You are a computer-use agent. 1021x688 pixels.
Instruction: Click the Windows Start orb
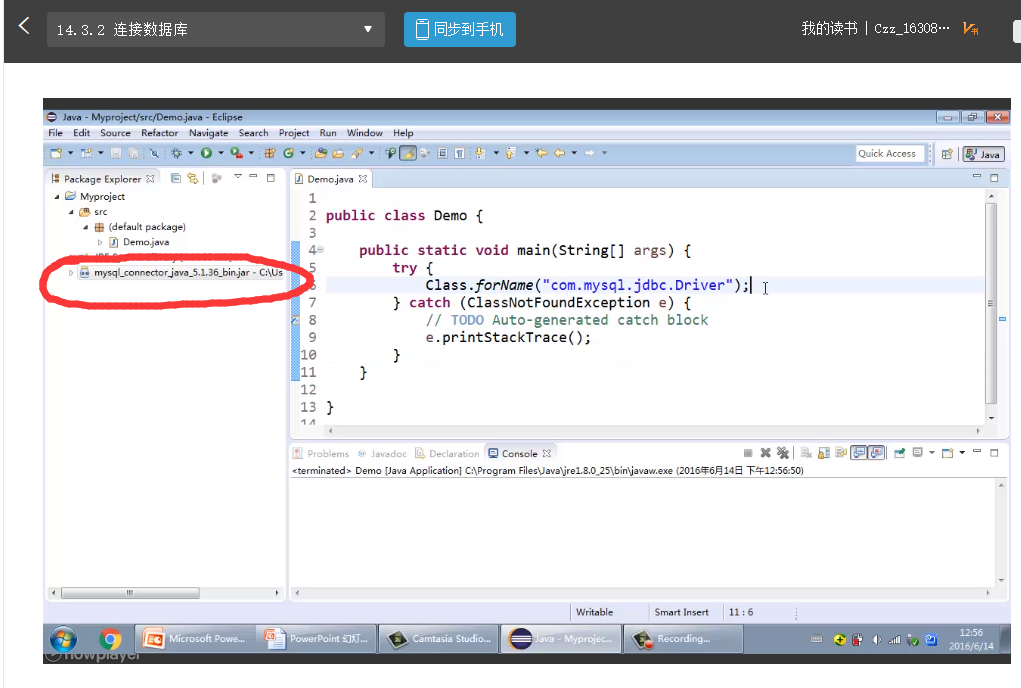coord(63,639)
